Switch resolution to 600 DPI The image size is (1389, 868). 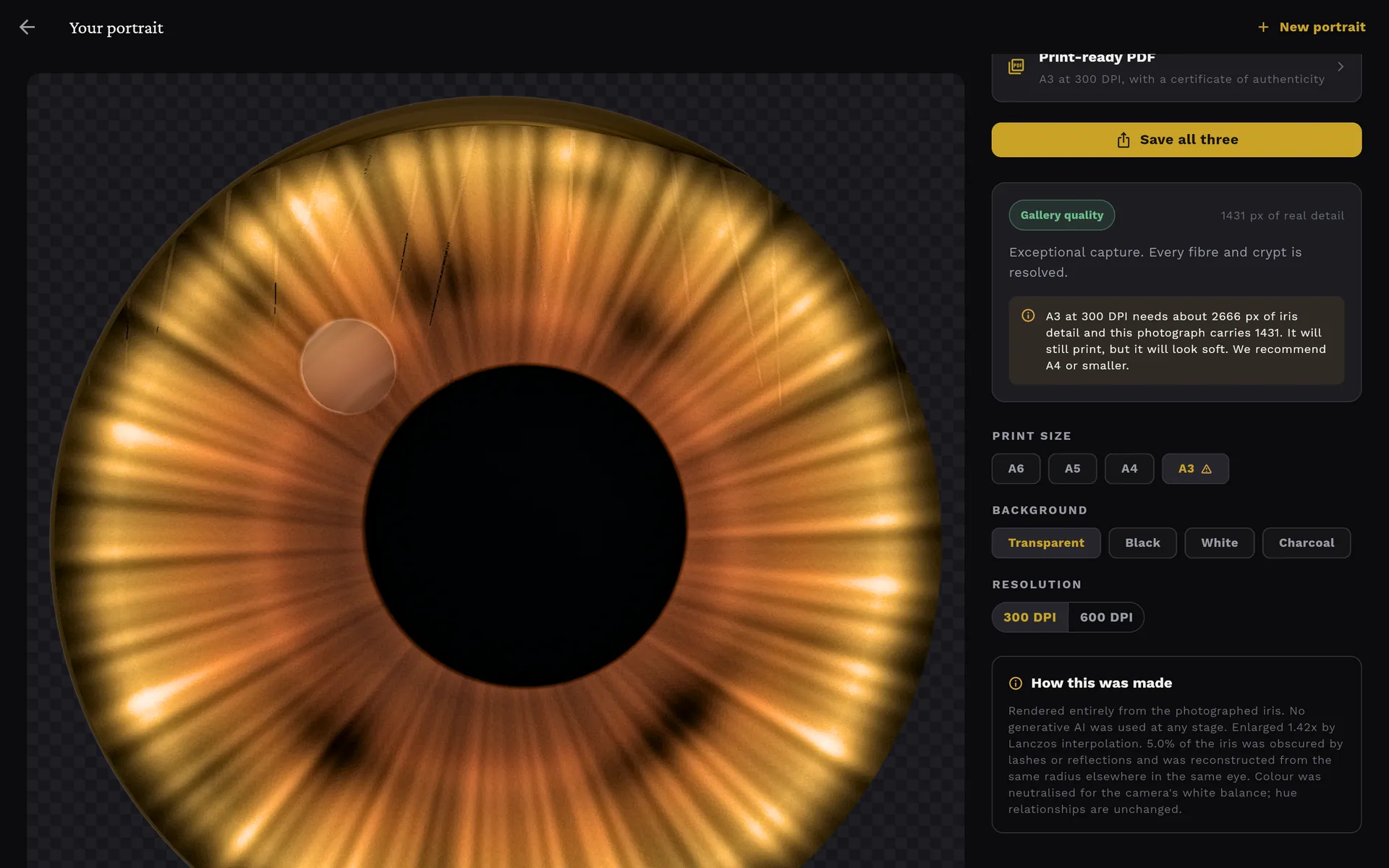pos(1106,617)
